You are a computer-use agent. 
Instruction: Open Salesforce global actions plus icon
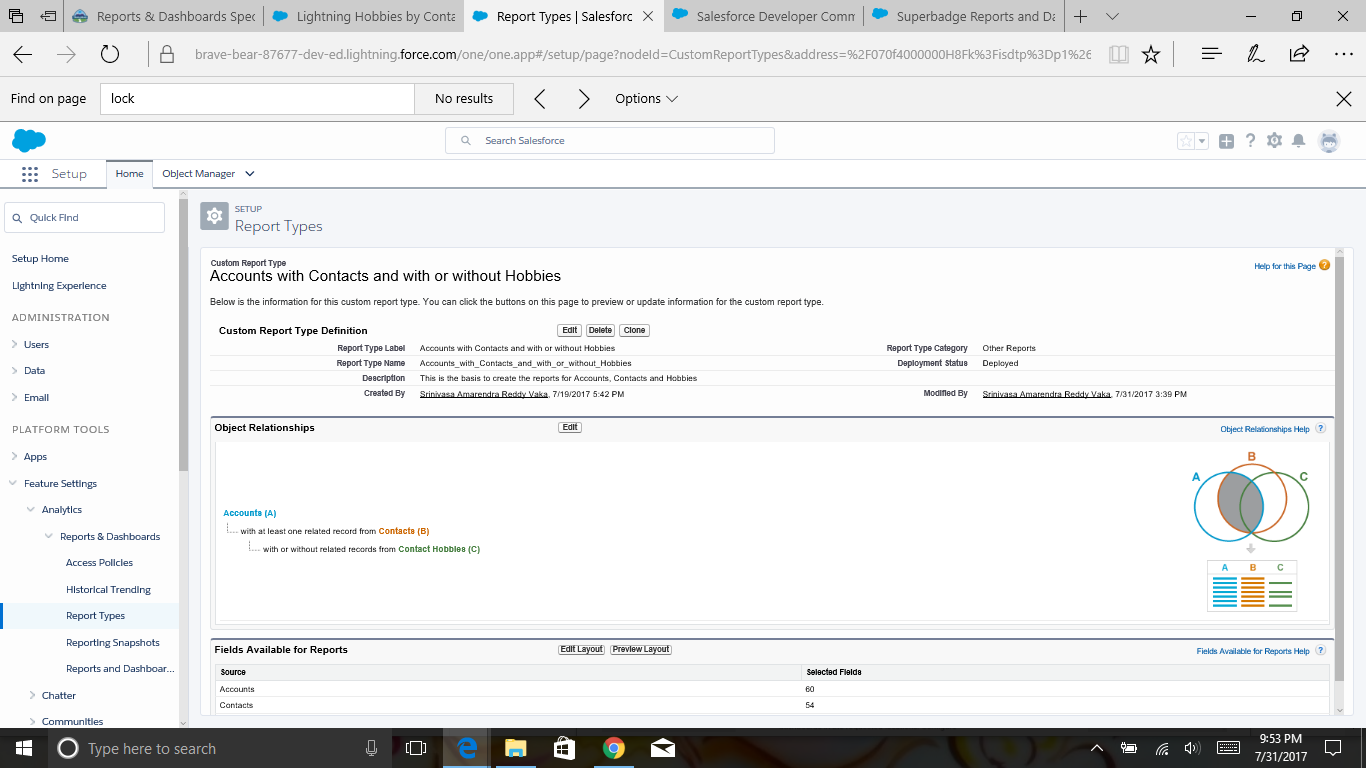click(x=1226, y=141)
